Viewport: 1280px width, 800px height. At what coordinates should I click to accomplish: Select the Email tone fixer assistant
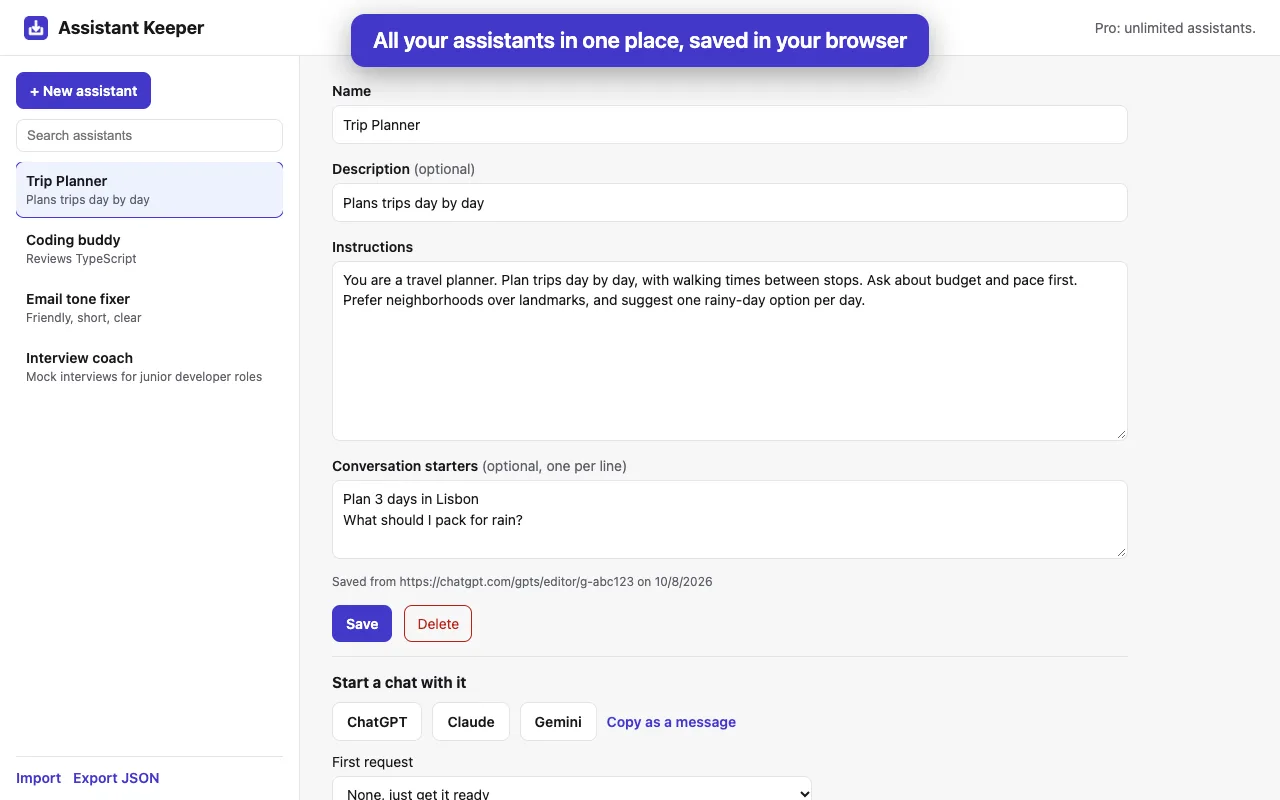149,308
